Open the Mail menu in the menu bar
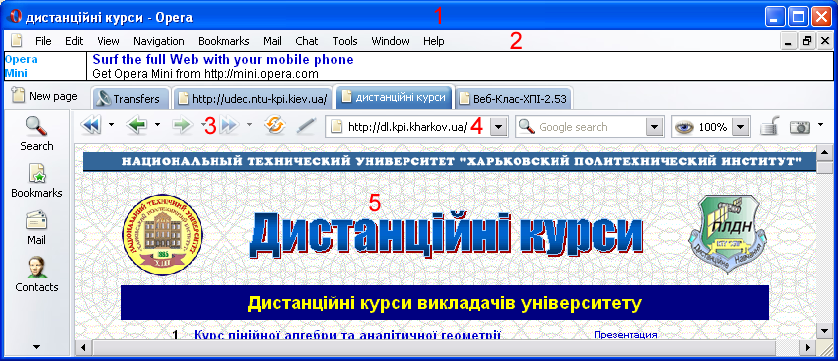 tap(272, 41)
